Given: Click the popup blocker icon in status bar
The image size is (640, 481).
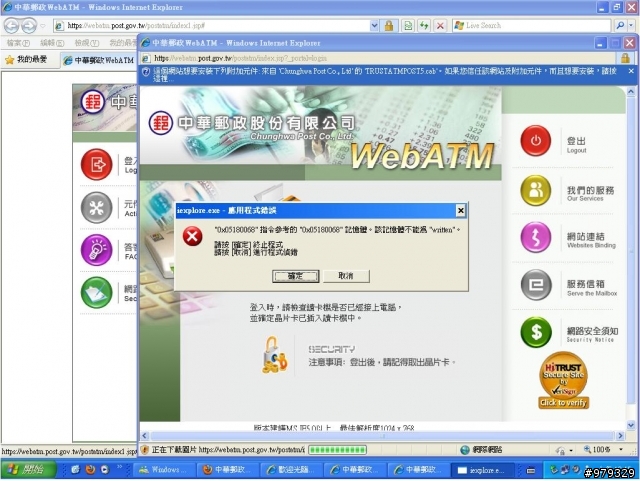Looking at the screenshot, I should 144,450.
